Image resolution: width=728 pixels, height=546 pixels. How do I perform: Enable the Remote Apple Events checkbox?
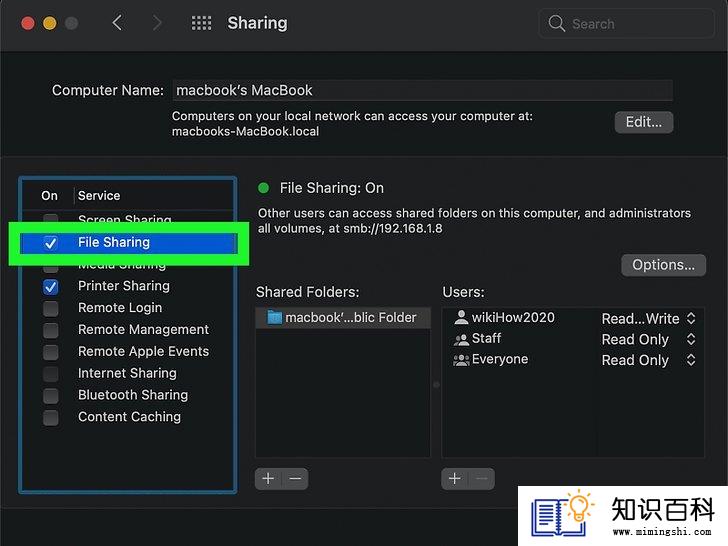51,352
